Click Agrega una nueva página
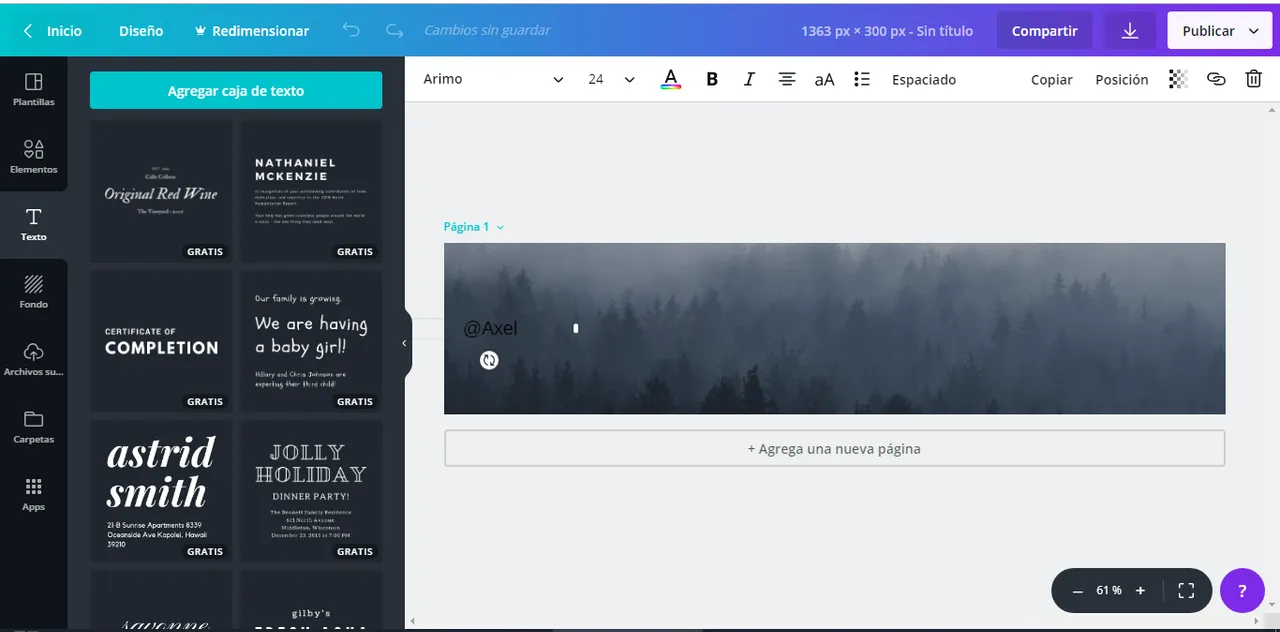 835,449
